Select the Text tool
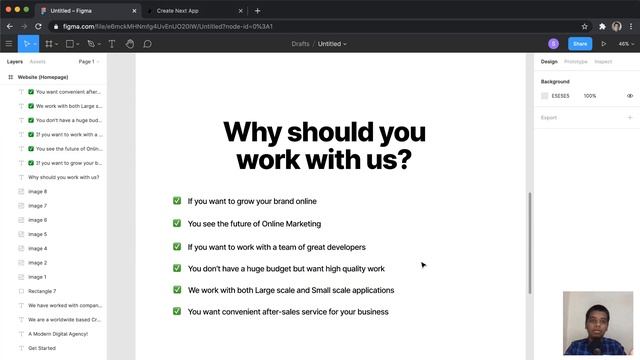The height and width of the screenshot is (360, 640). coord(111,44)
